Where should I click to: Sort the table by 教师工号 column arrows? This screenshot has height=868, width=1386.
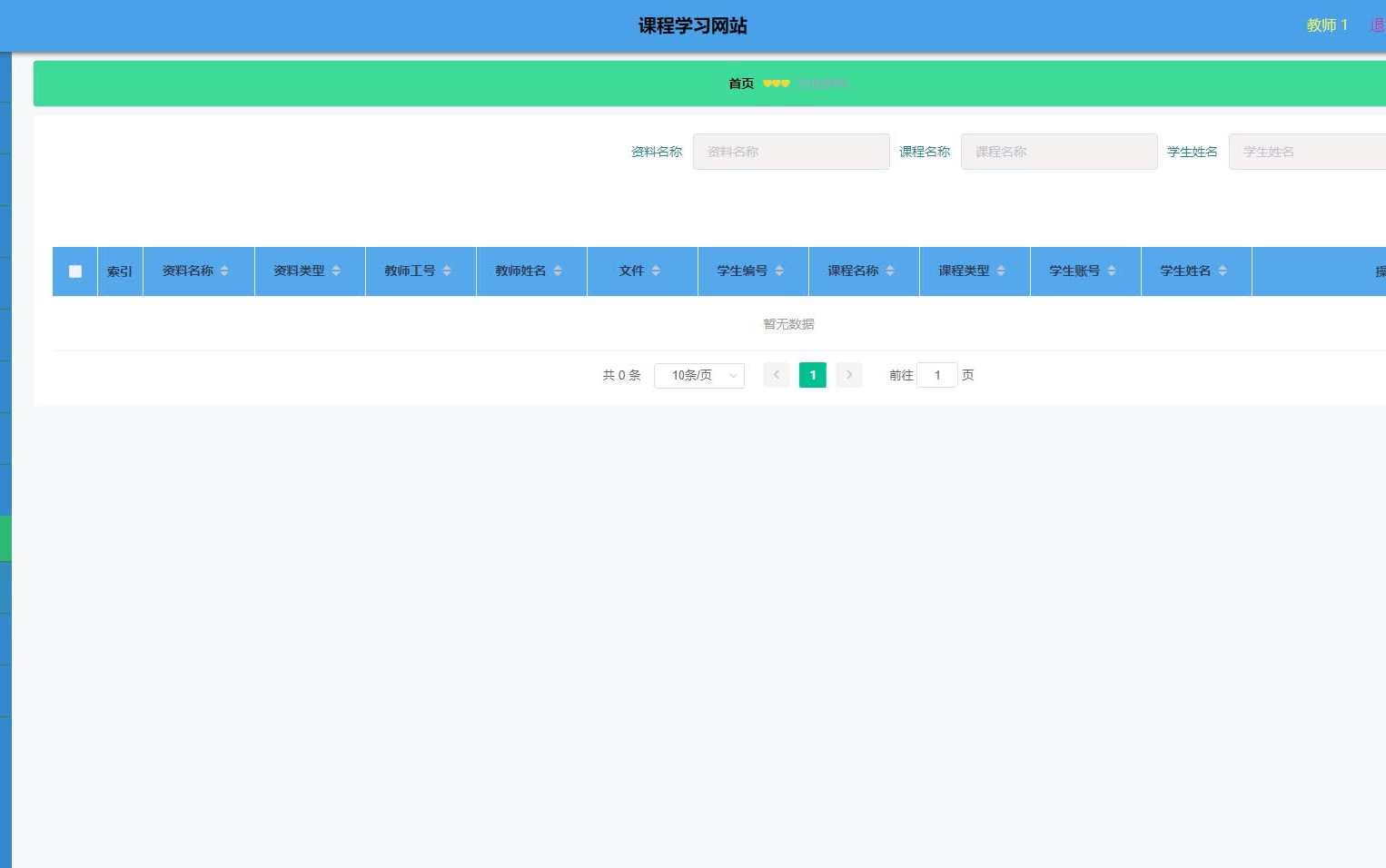[447, 271]
